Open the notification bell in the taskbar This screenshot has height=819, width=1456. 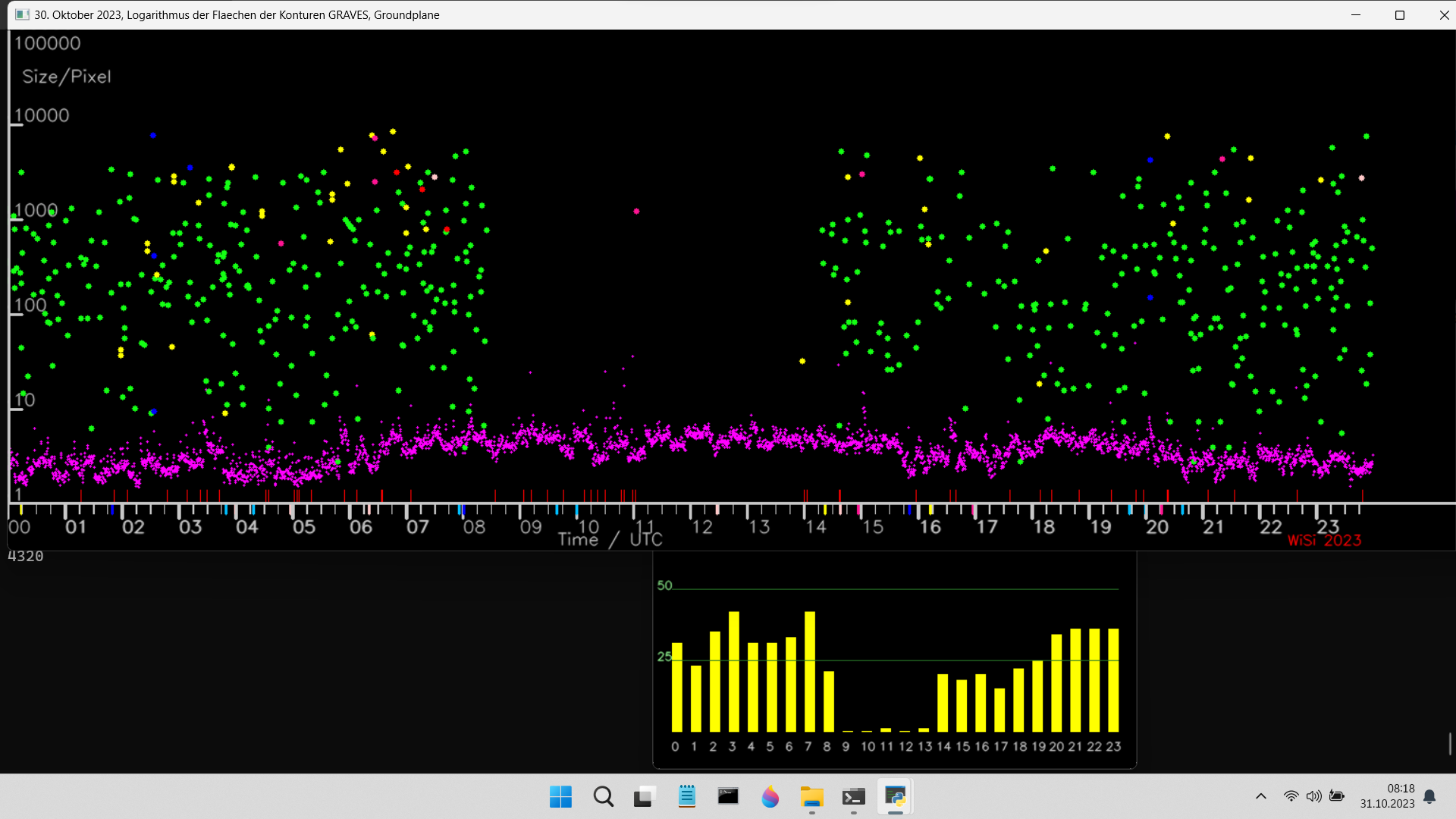point(1429,796)
